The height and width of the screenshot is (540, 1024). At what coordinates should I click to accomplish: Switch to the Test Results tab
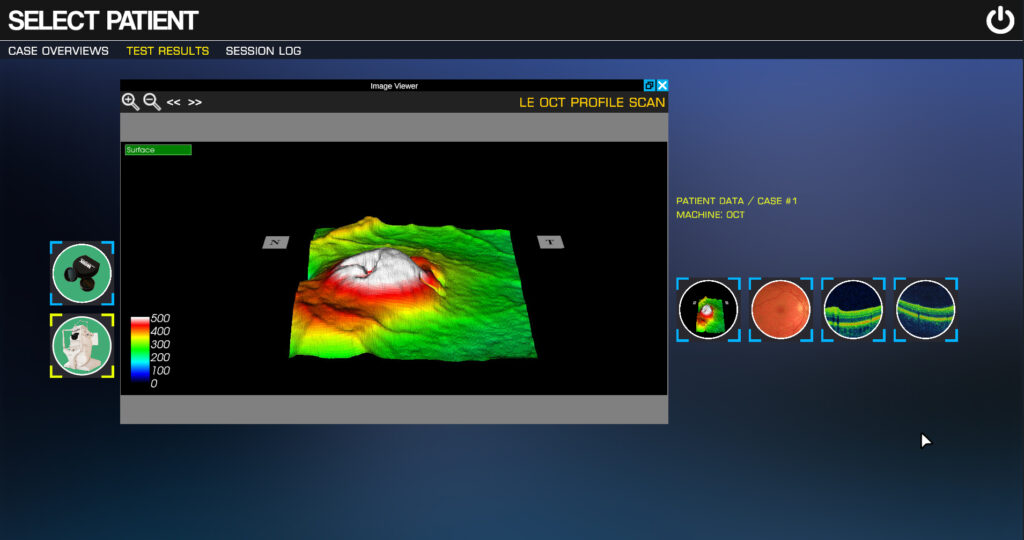(x=167, y=51)
